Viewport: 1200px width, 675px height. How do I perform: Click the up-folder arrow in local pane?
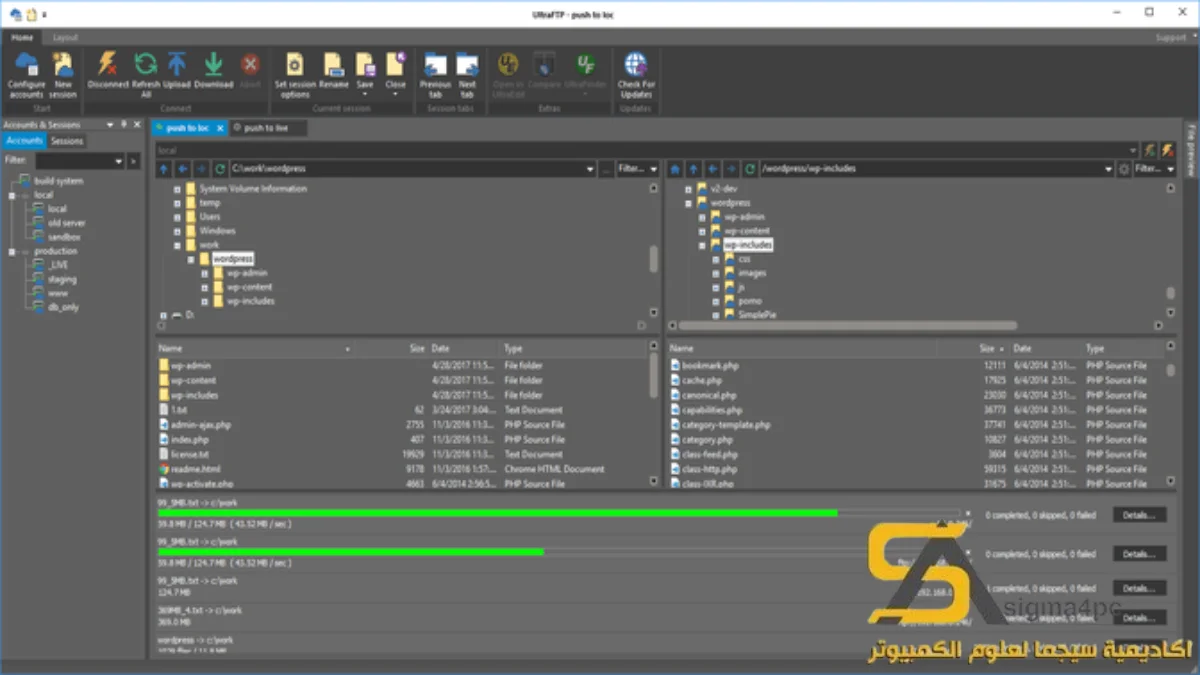(164, 169)
